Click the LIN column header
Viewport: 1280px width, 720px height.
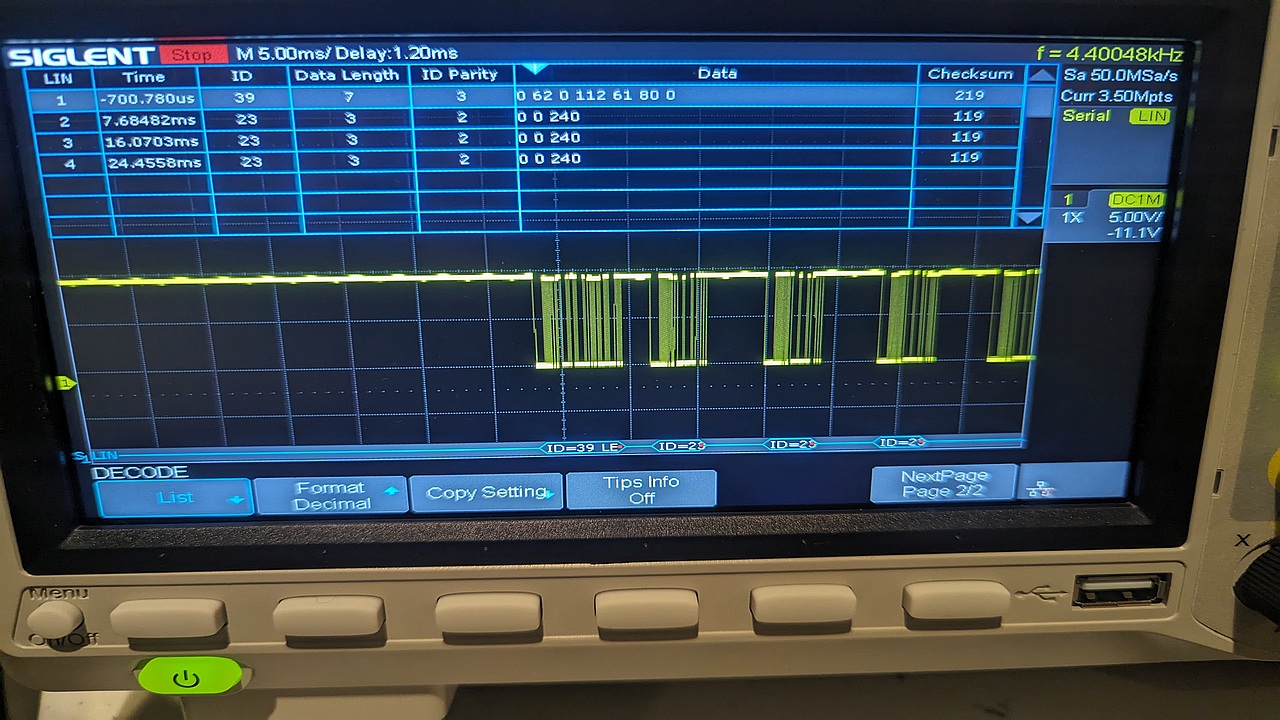click(59, 78)
